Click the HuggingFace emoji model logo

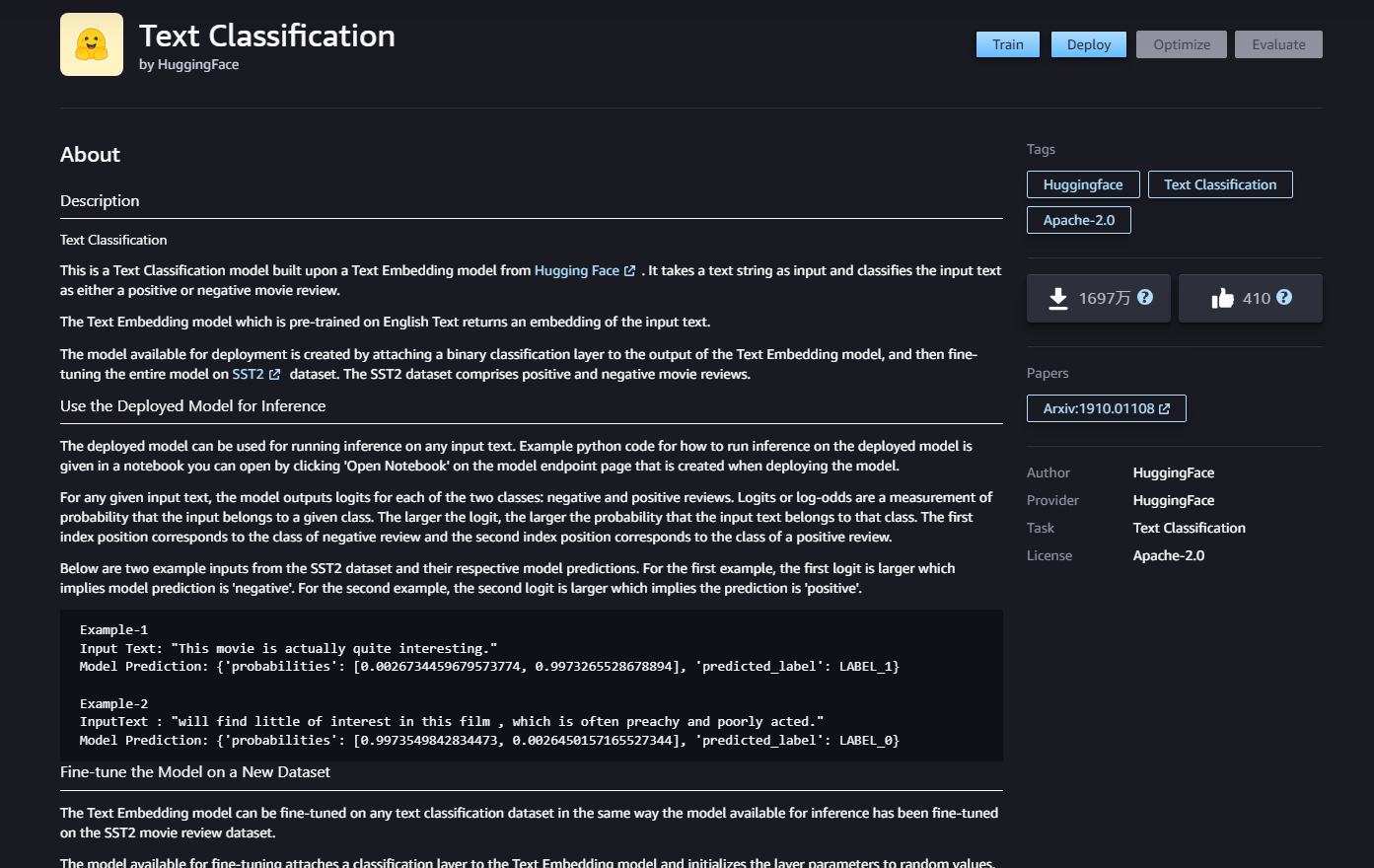(x=92, y=44)
